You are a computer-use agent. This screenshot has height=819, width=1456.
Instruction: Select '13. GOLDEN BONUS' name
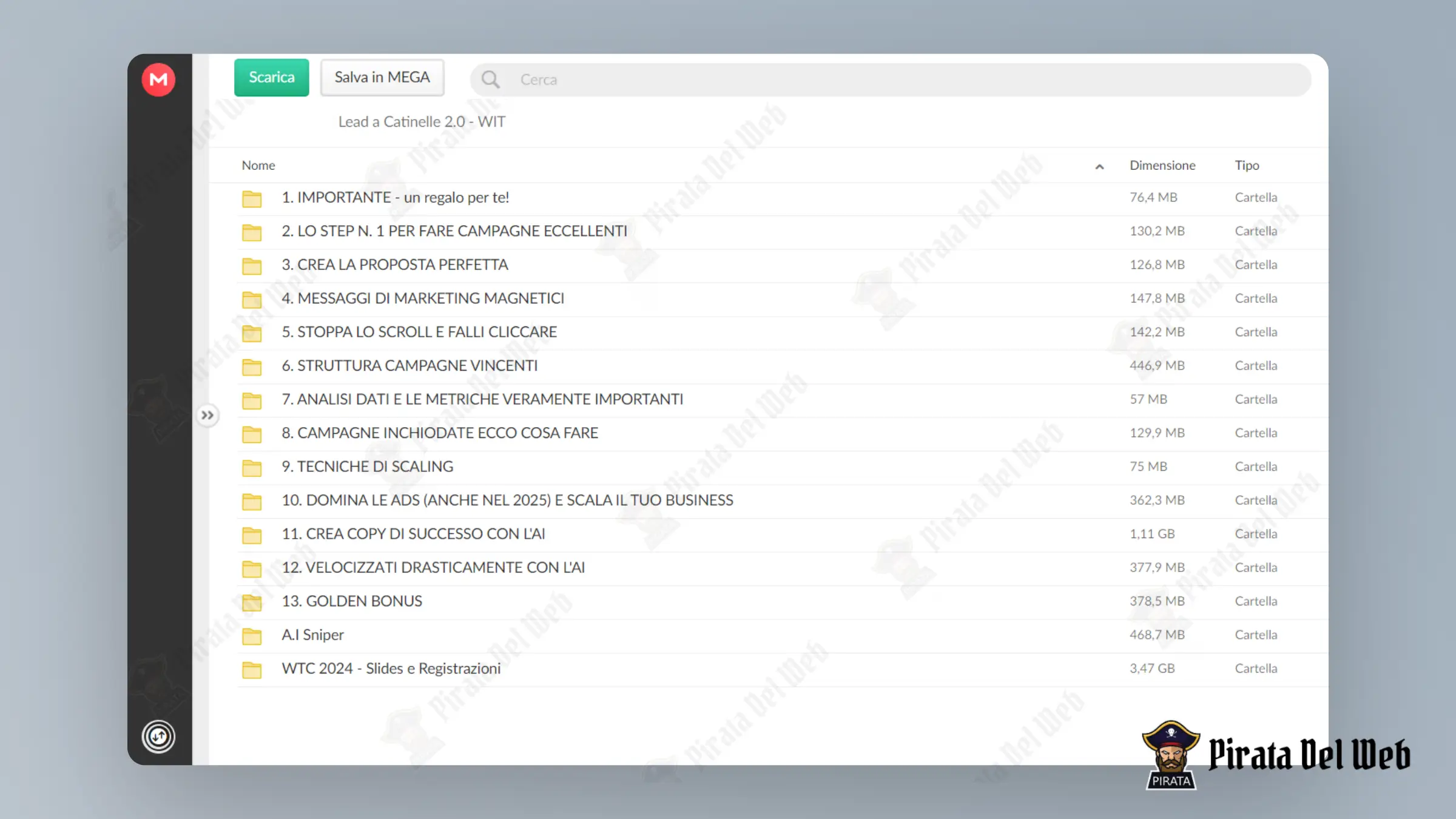point(352,601)
